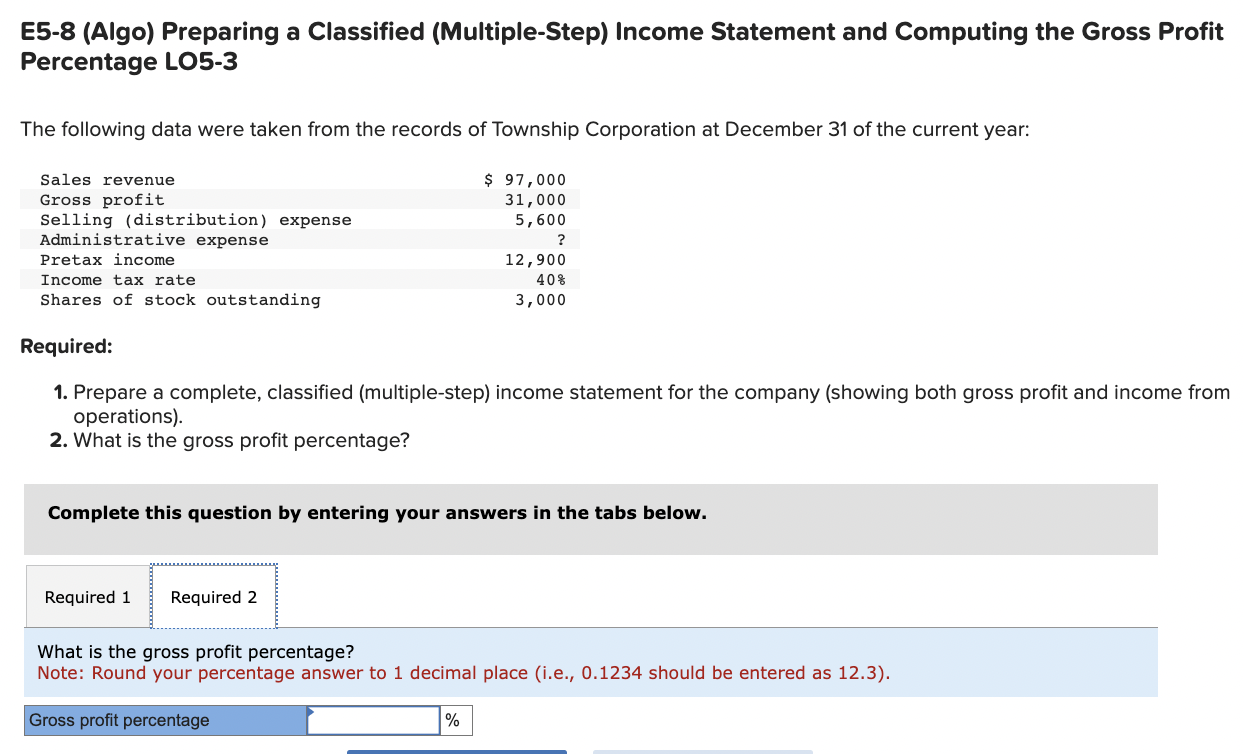The height and width of the screenshot is (754, 1244).
Task: Click the Selling (distribution) expense line
Action: click(196, 219)
